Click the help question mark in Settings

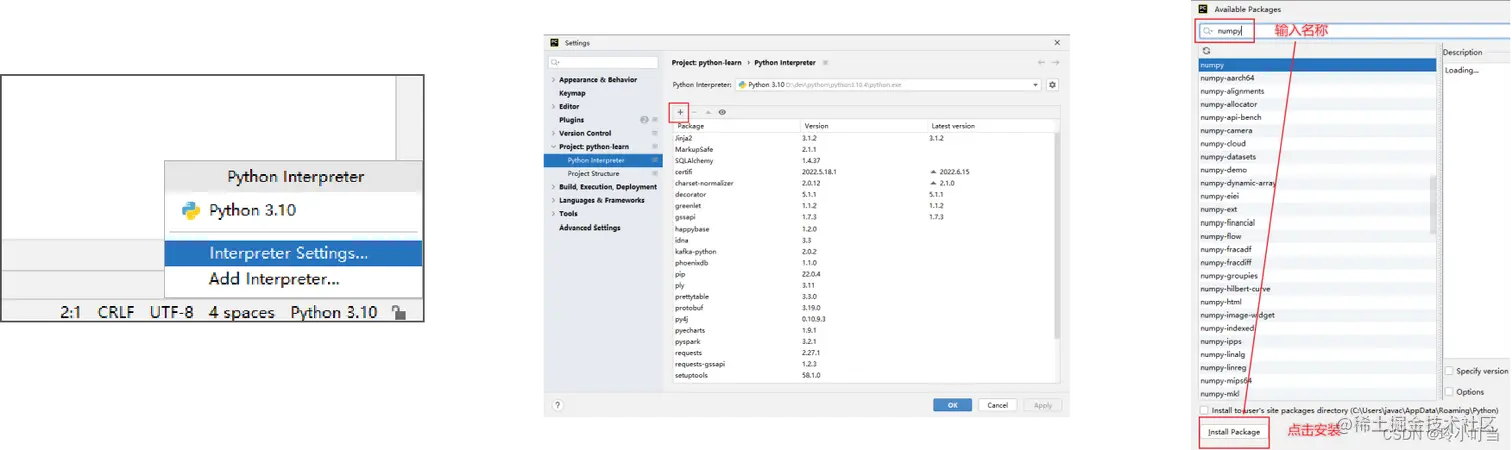click(557, 405)
